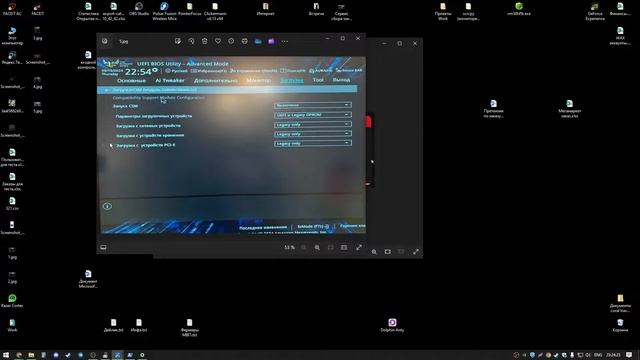
Task: Toggle the filmstrip icon in Photos' bottom-left corner
Action: click(103, 247)
